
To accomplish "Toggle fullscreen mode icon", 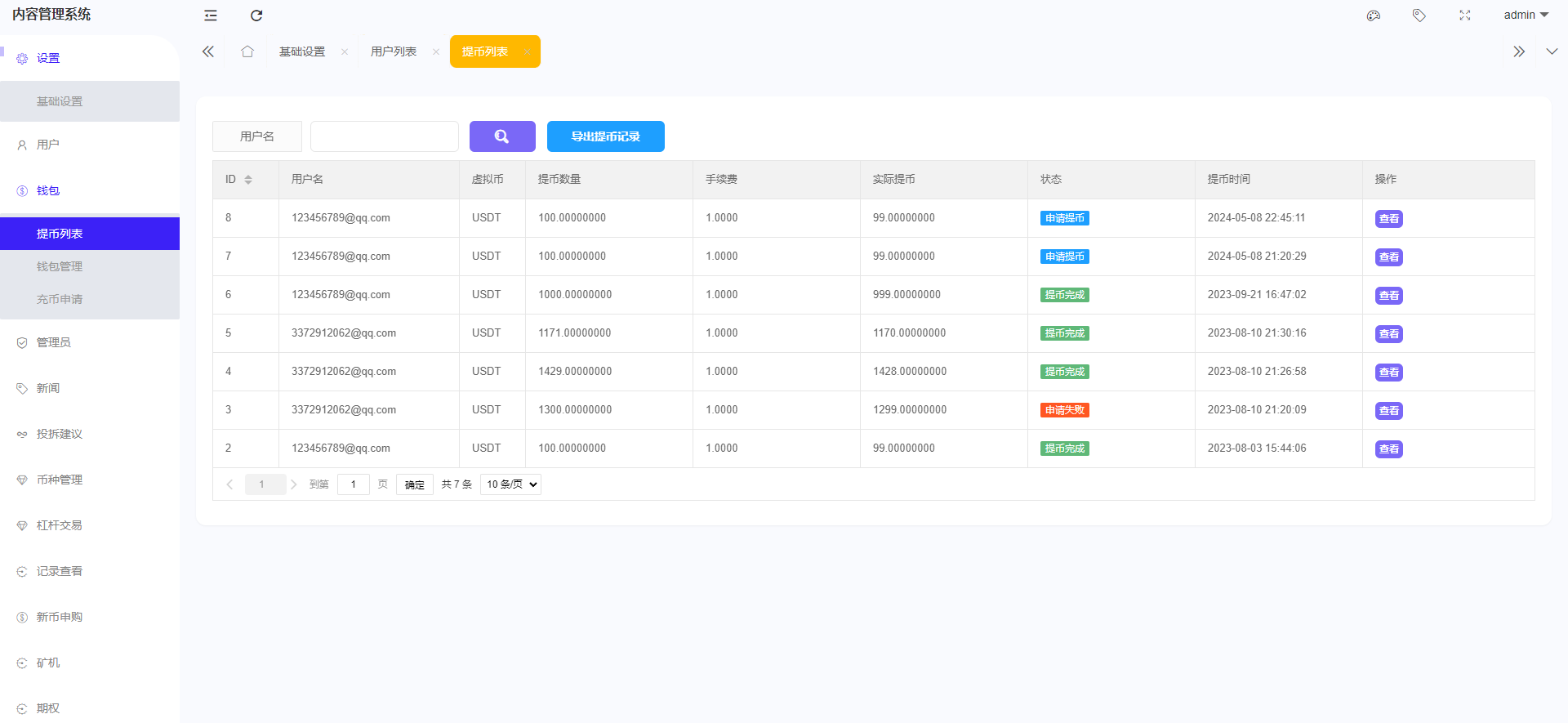I will click(1465, 16).
